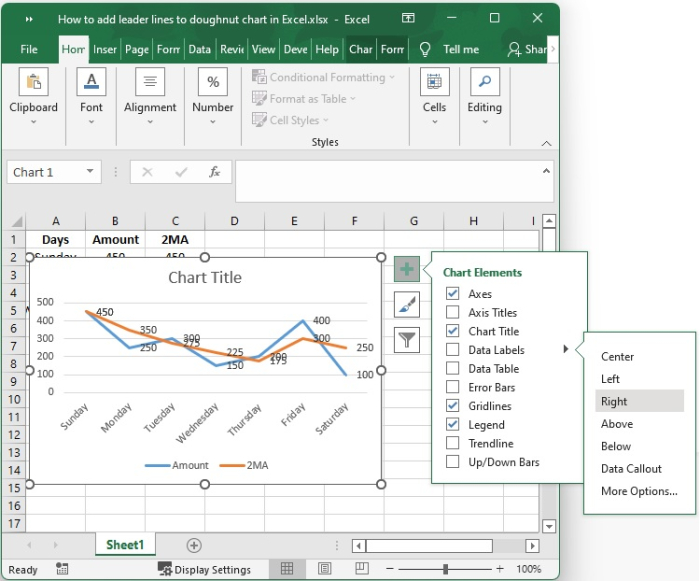This screenshot has height=581, width=700.
Task: Open the File tab
Action: (29, 49)
